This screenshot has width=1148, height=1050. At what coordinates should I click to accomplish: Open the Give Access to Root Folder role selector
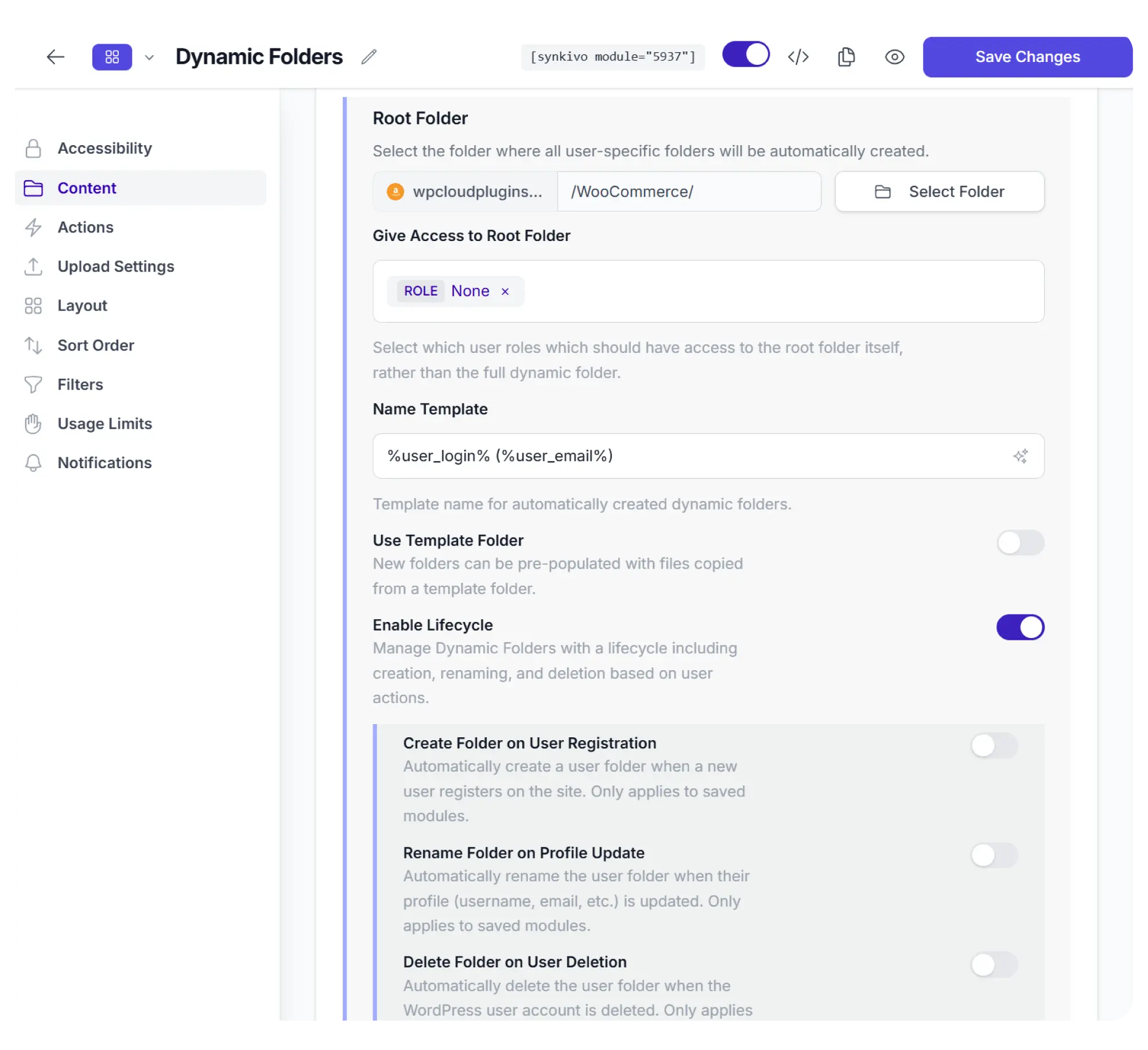tap(708, 291)
